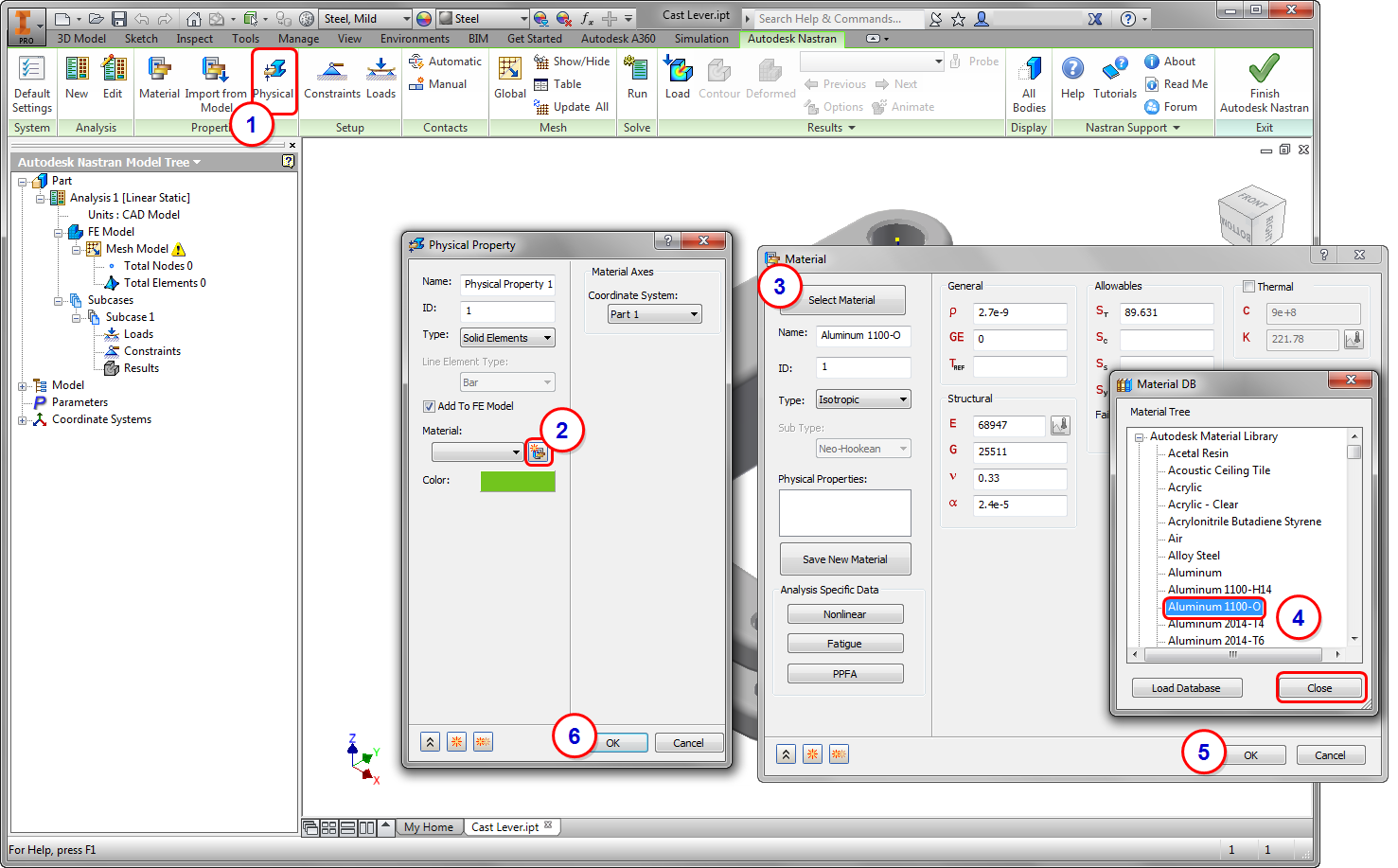This screenshot has width=1398, height=868.
Task: Click Import from Model icon
Action: point(216,83)
